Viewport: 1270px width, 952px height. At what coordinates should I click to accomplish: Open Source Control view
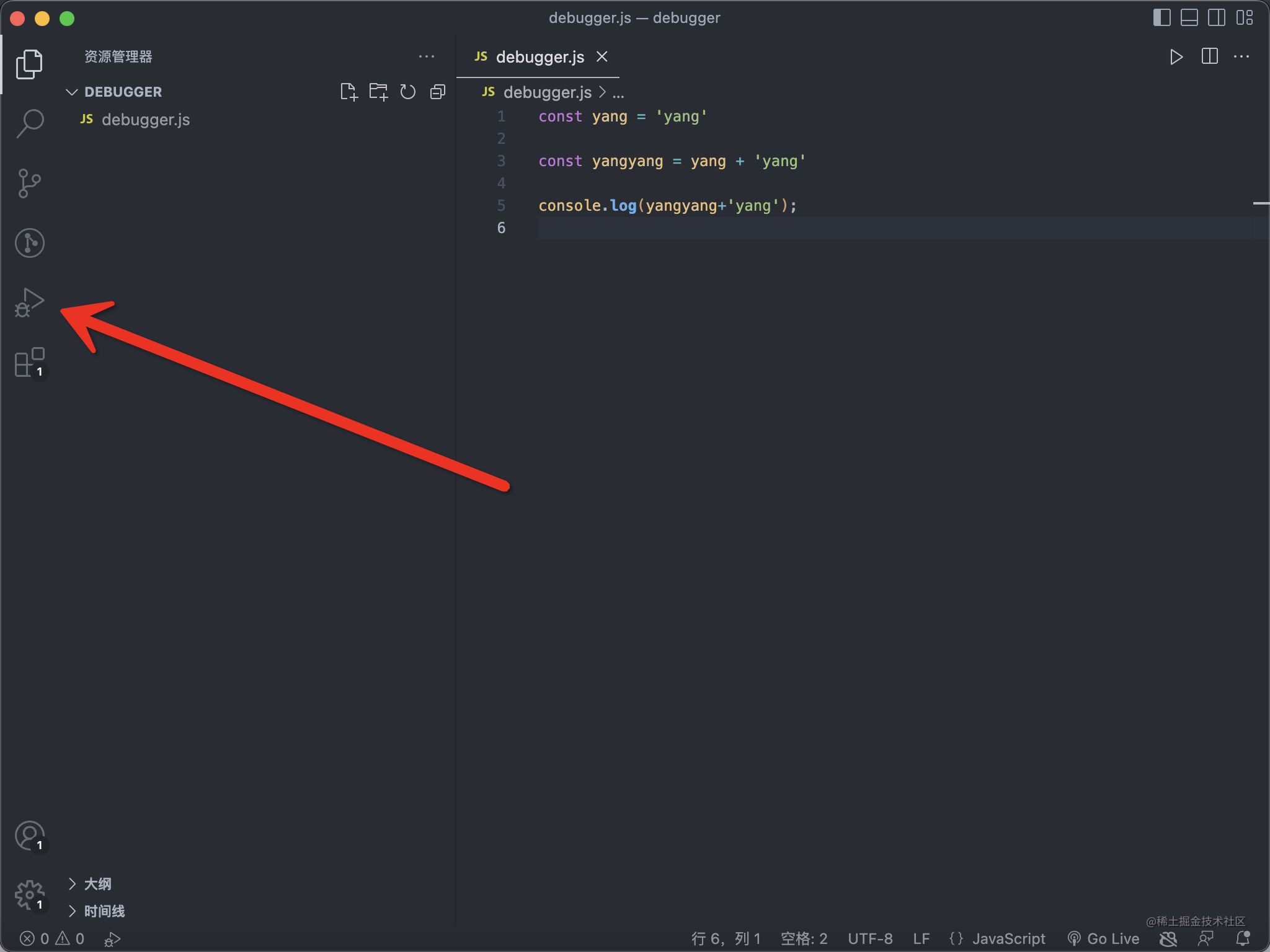[29, 183]
